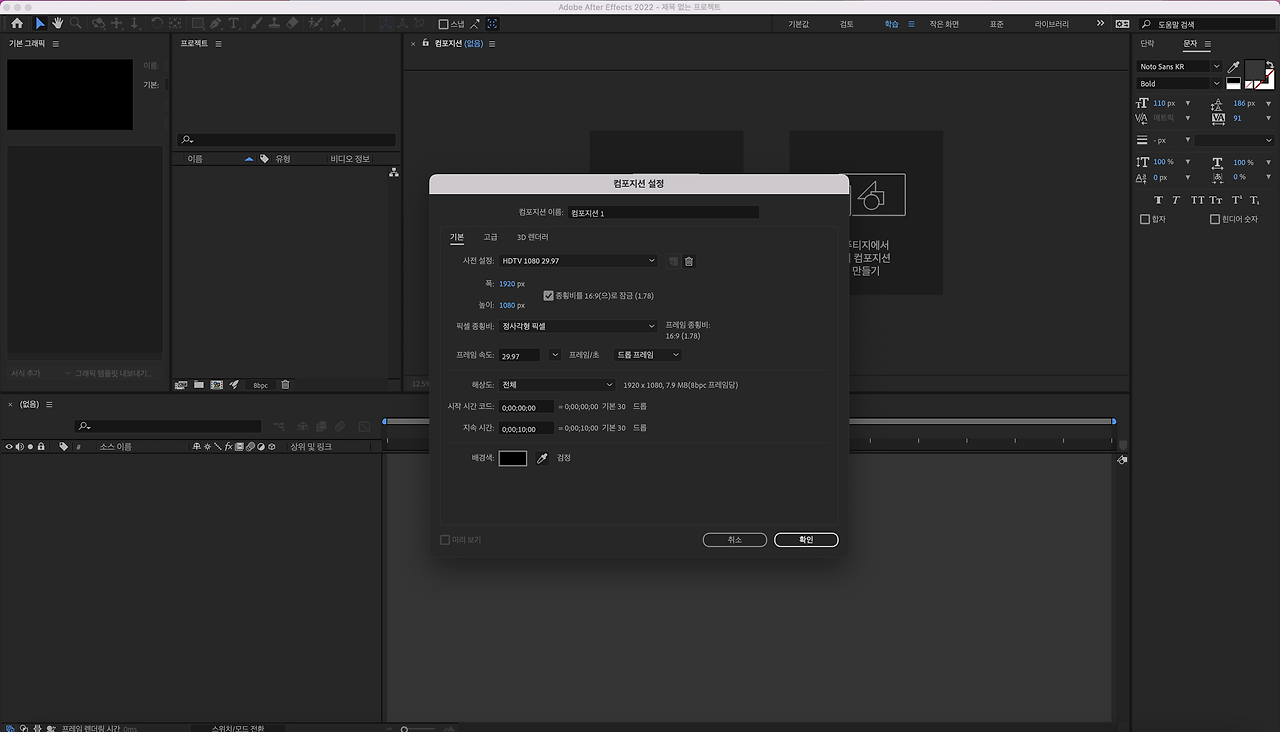
Task: Apply Superscript text style
Action: [1237, 200]
